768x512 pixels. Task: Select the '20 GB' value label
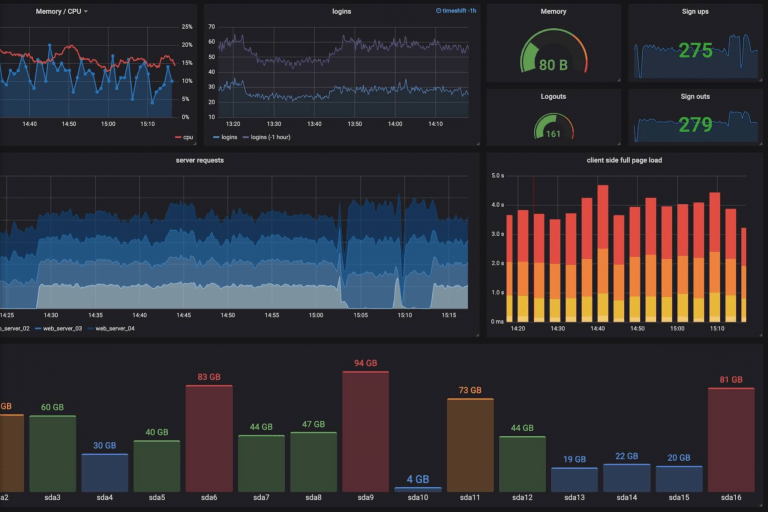point(678,458)
